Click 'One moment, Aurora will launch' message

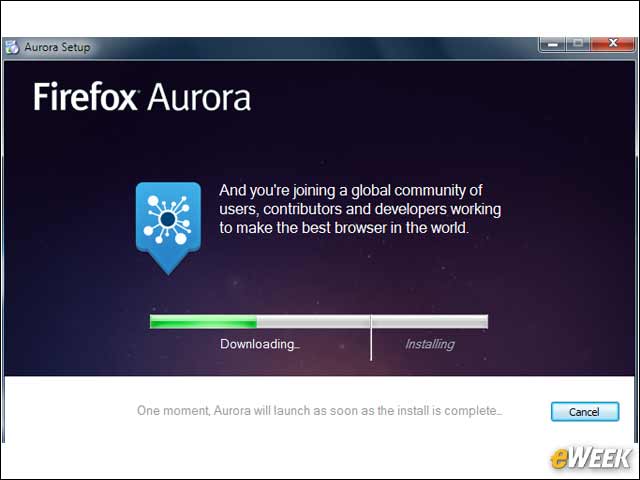click(319, 411)
